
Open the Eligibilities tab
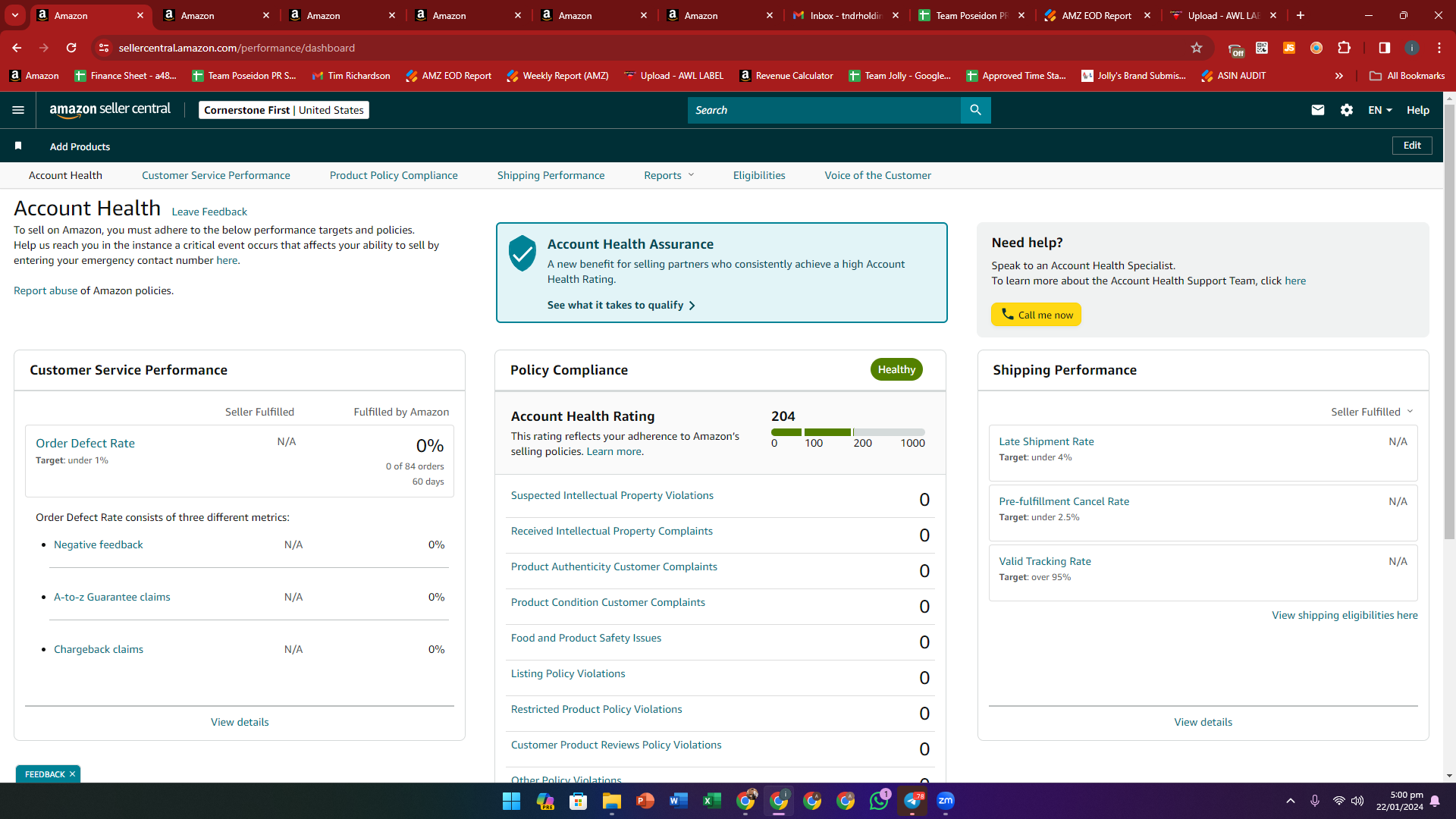759,175
